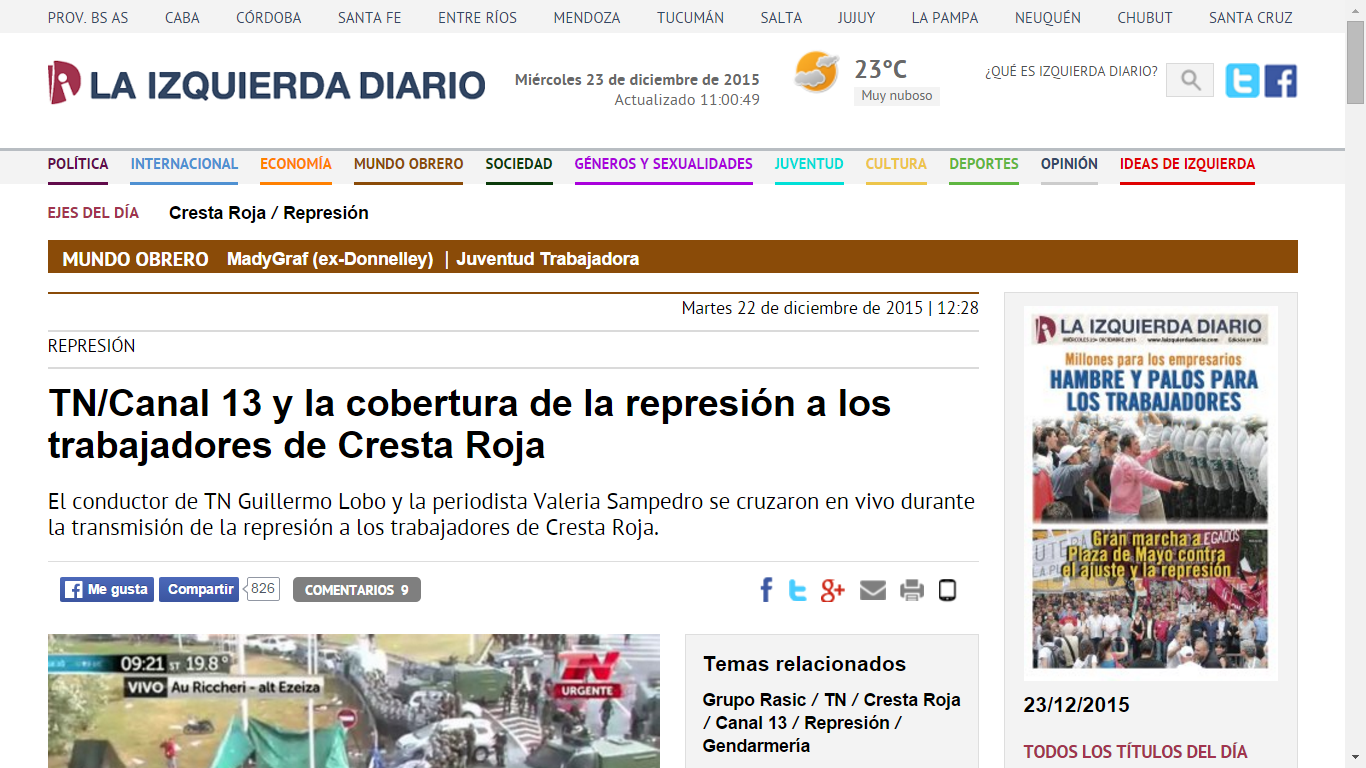
Task: Select the CÓRDOBA region link
Action: [269, 18]
